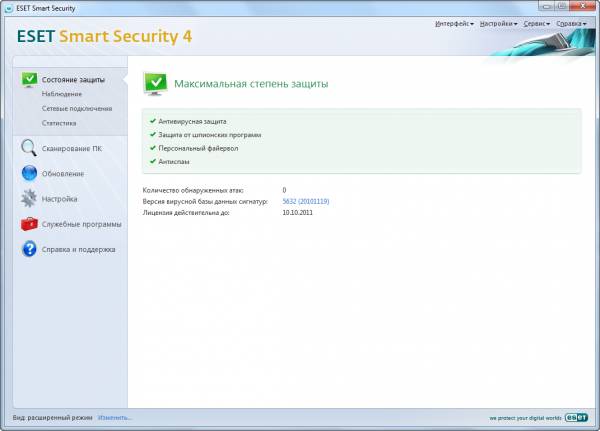This screenshot has width=600, height=431.
Task: Open Служебные программы section label
Action: pyautogui.click(x=82, y=224)
